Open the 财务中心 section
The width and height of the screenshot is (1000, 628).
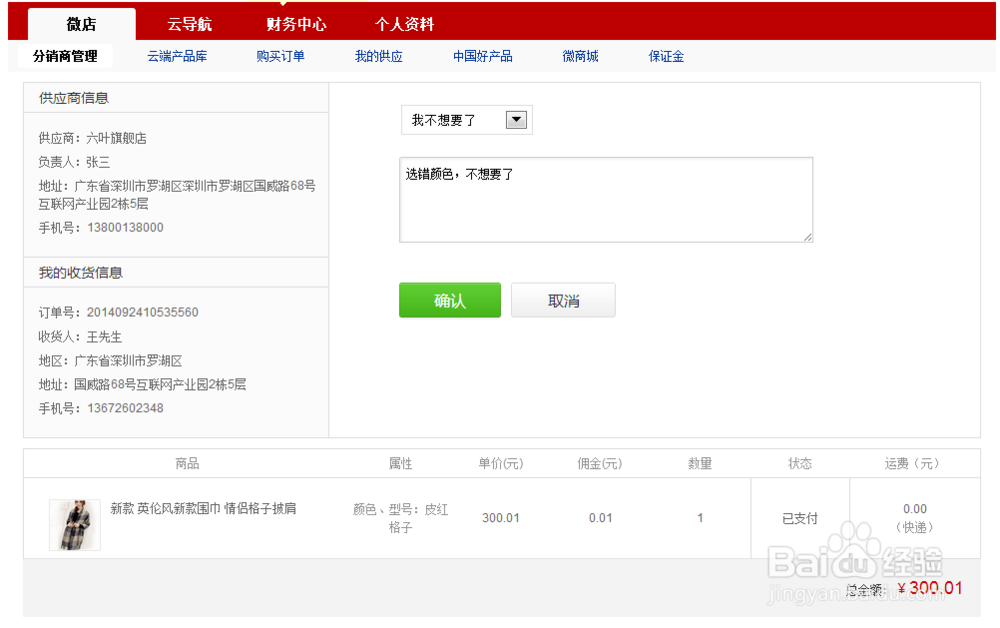(296, 23)
